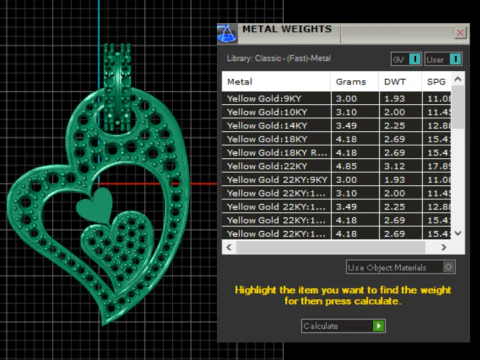
Task: Select the Yellow Gold:22KY row
Action: 336,166
